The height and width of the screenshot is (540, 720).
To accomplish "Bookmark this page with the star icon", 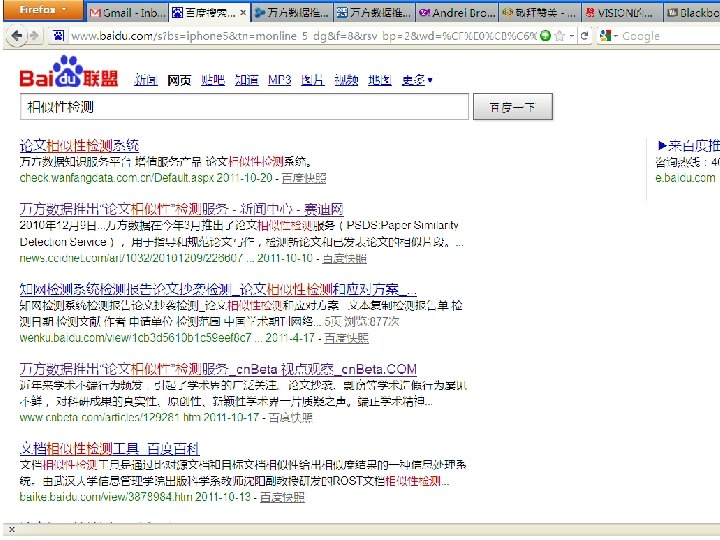I will [559, 36].
